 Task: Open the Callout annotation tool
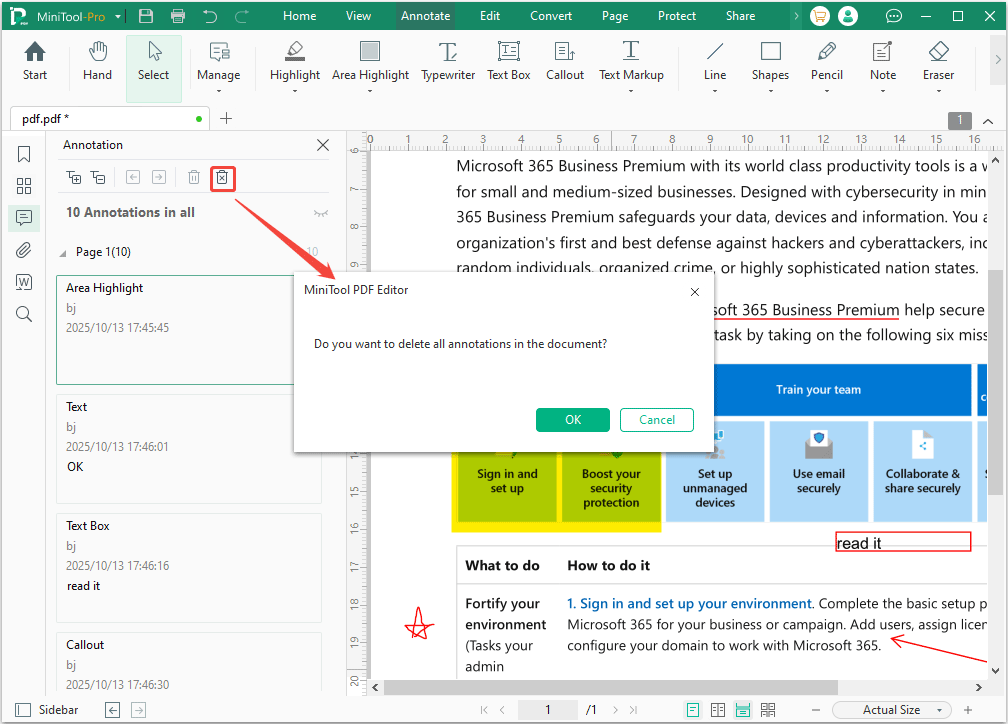(565, 60)
